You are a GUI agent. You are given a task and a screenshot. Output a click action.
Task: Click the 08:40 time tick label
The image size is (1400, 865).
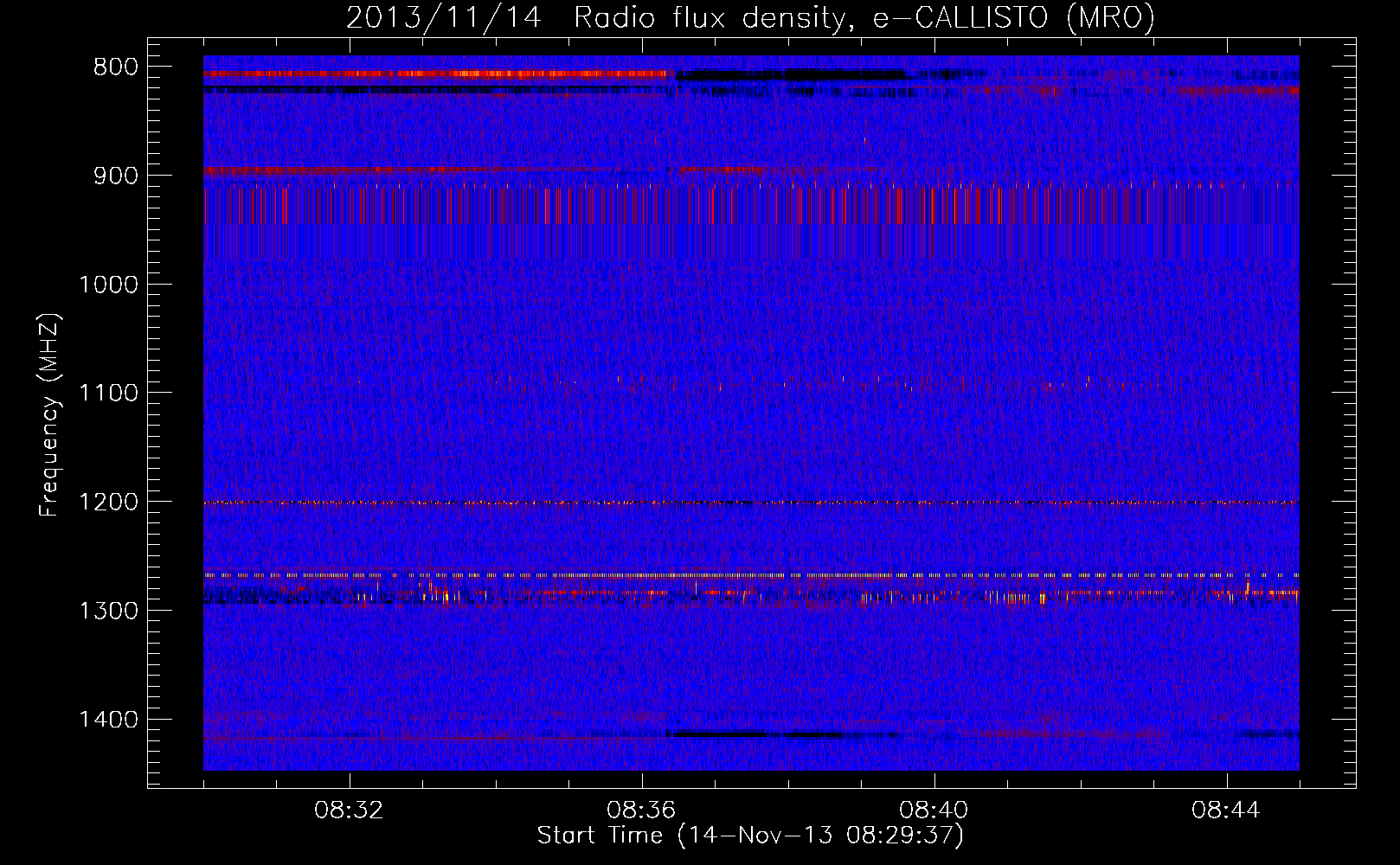[934, 811]
